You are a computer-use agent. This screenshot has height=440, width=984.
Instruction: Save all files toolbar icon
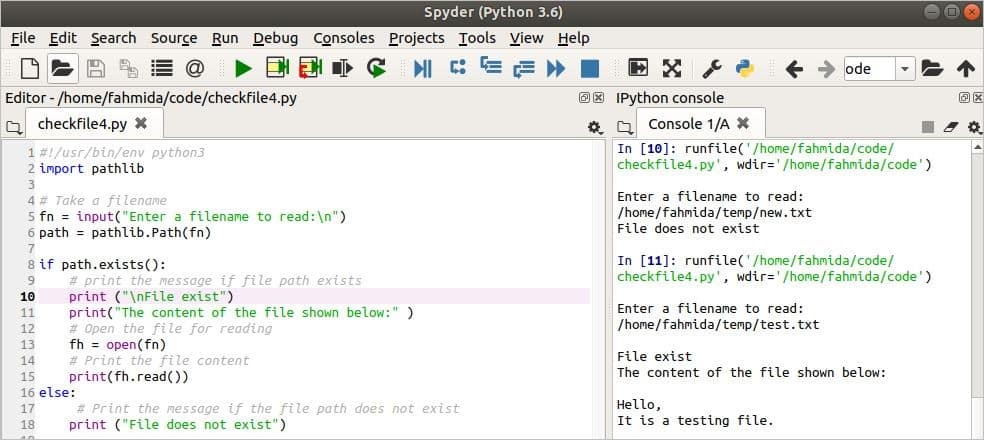pyautogui.click(x=129, y=68)
